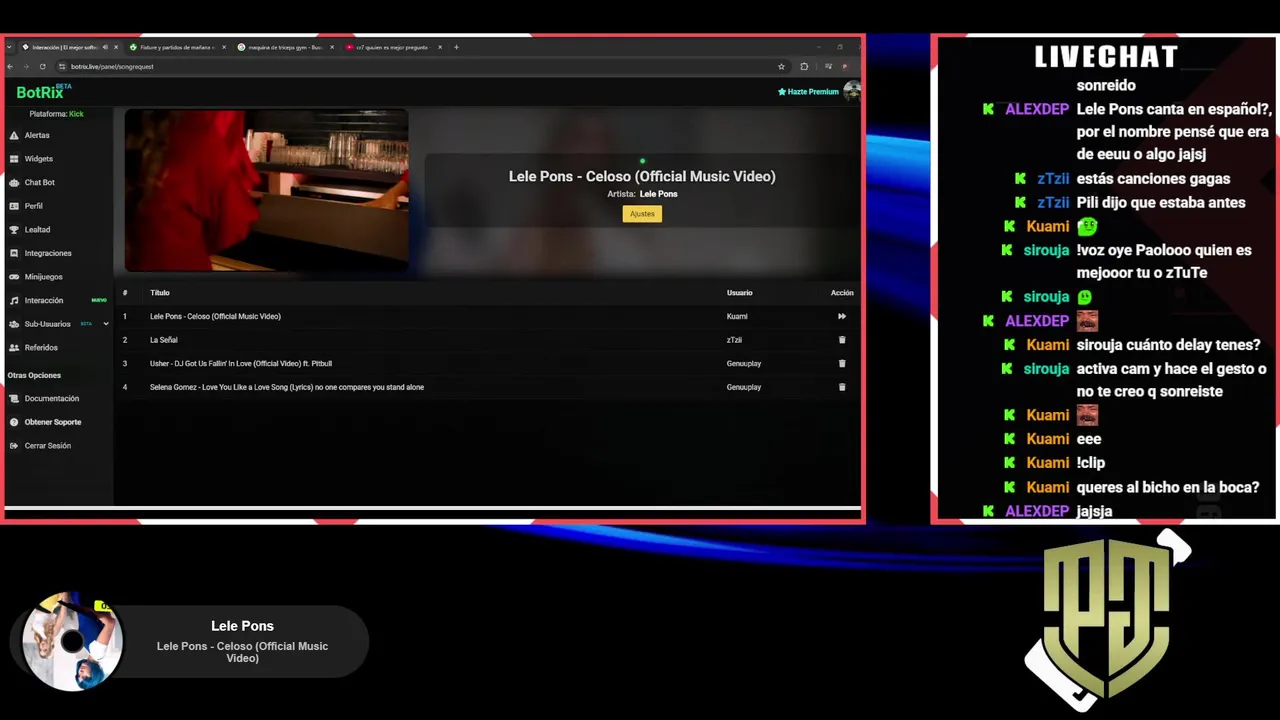Click the Obtener Soporte help icon
The height and width of the screenshot is (720, 1280).
(x=14, y=422)
